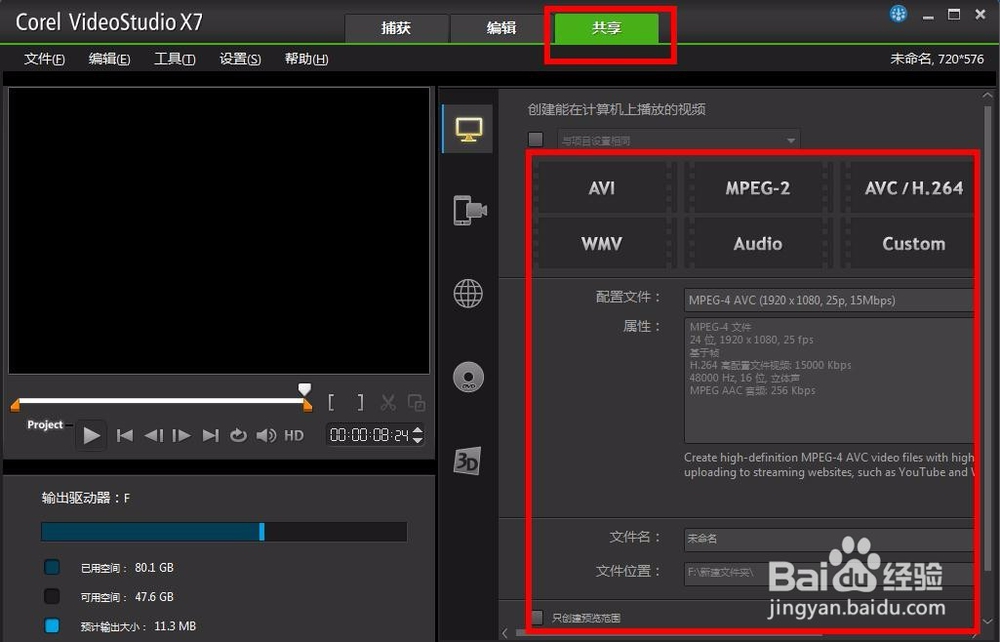Screen dimensions: 1000x642
Task: Choose the AVI format button
Action: coord(601,188)
